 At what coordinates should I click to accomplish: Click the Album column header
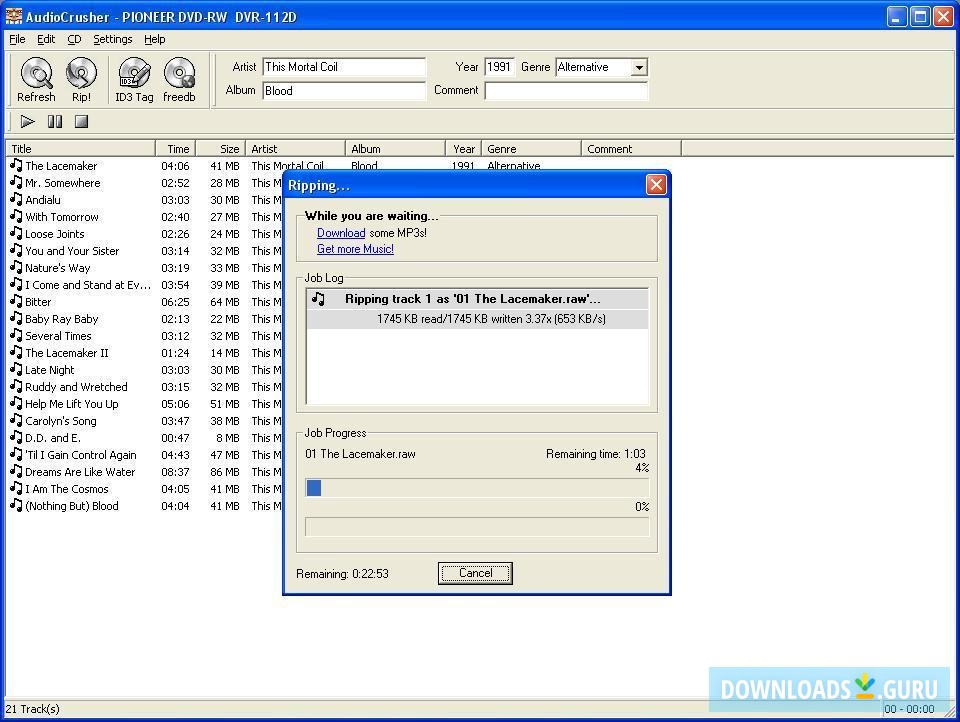pos(395,149)
